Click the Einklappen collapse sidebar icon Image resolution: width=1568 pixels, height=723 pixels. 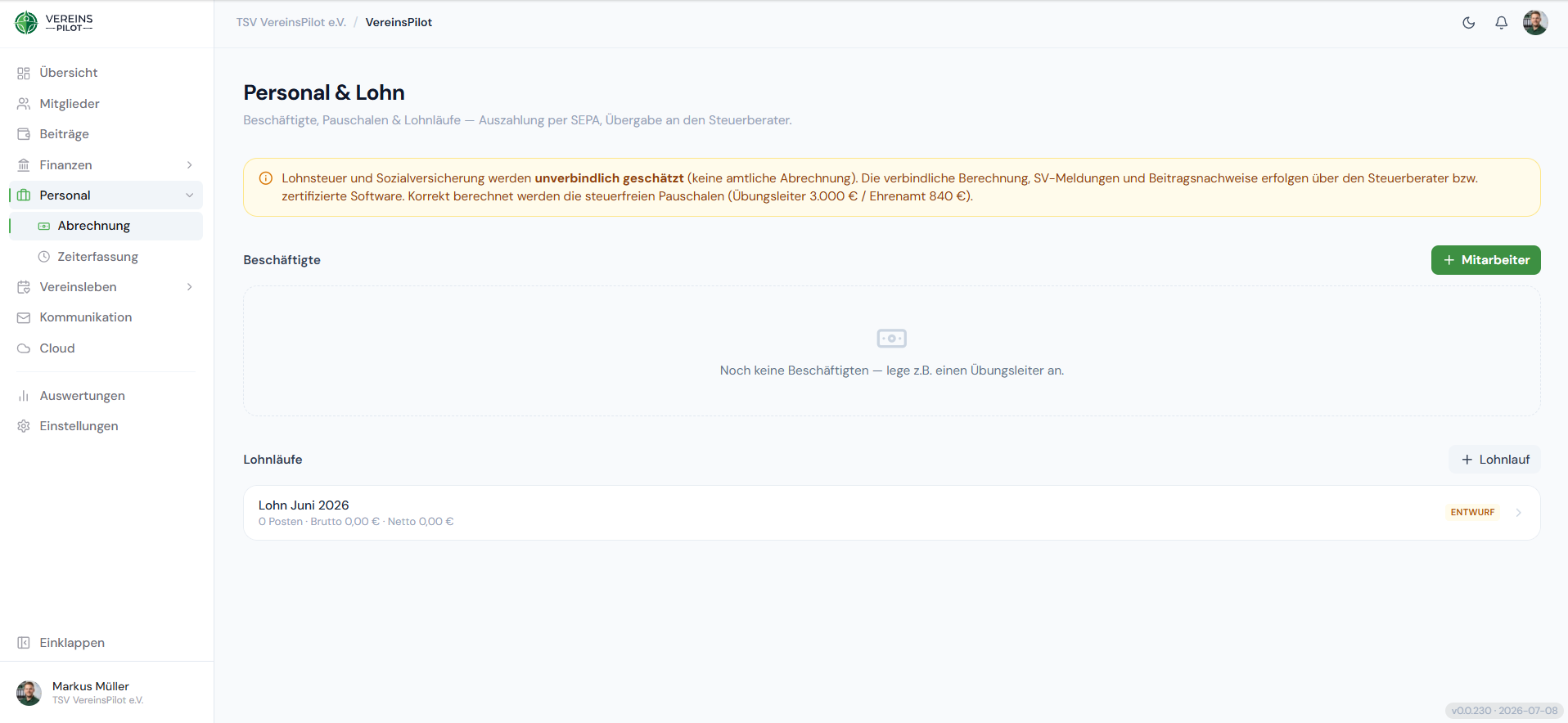pos(24,643)
